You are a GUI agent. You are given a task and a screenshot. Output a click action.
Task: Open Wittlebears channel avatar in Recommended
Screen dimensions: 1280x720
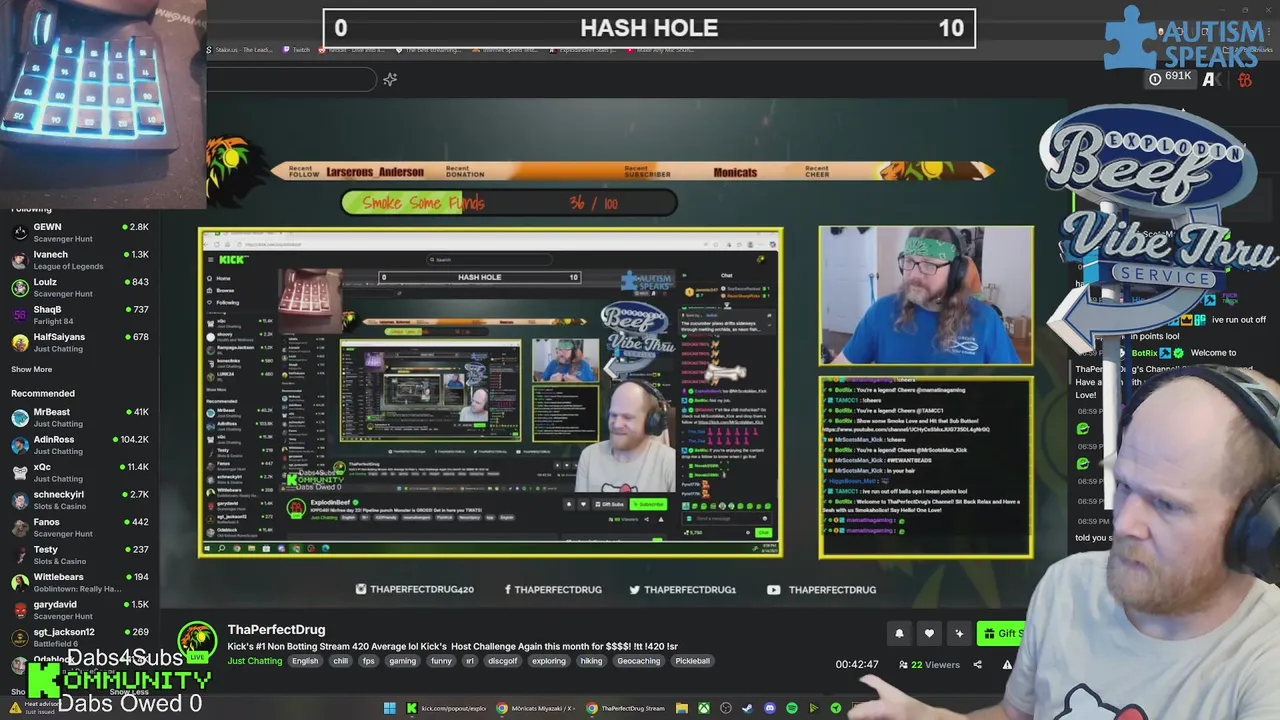[x=19, y=582]
